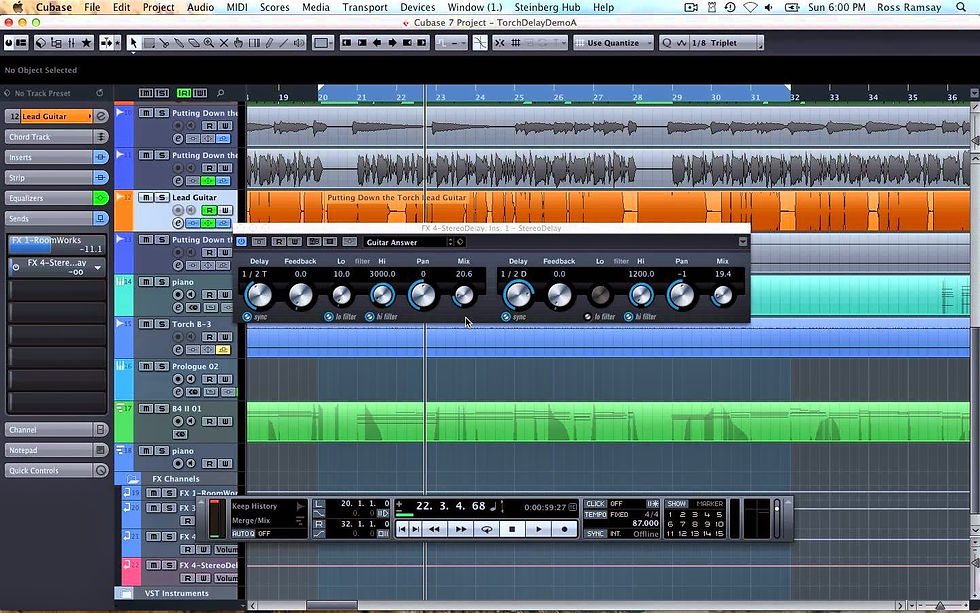
Task: Open the Transport menu
Action: tap(365, 7)
